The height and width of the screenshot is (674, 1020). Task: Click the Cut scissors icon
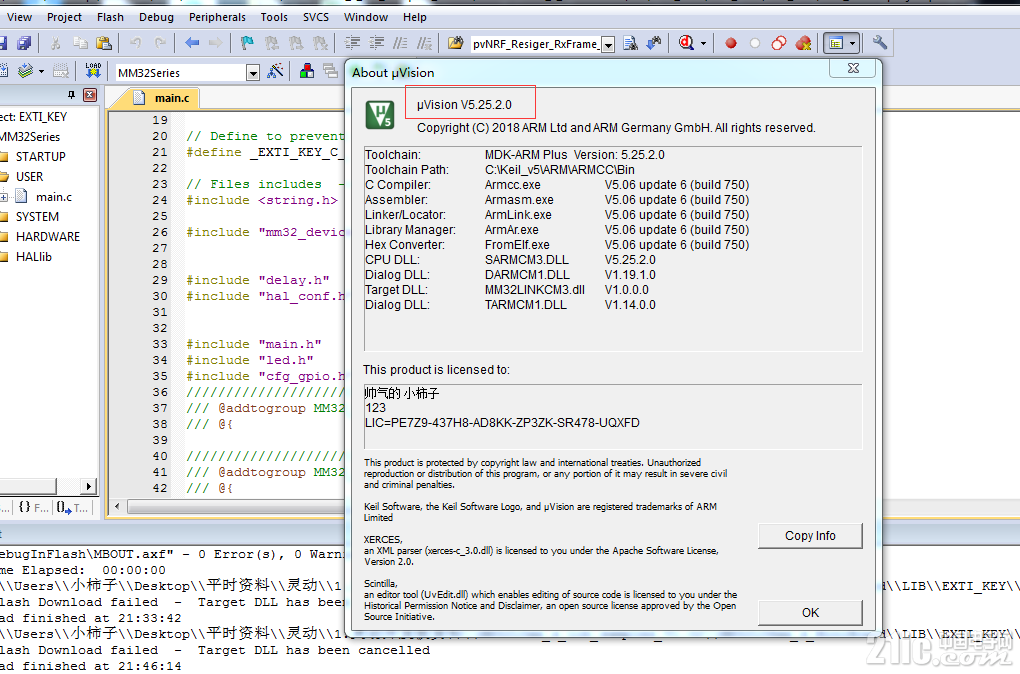point(55,44)
